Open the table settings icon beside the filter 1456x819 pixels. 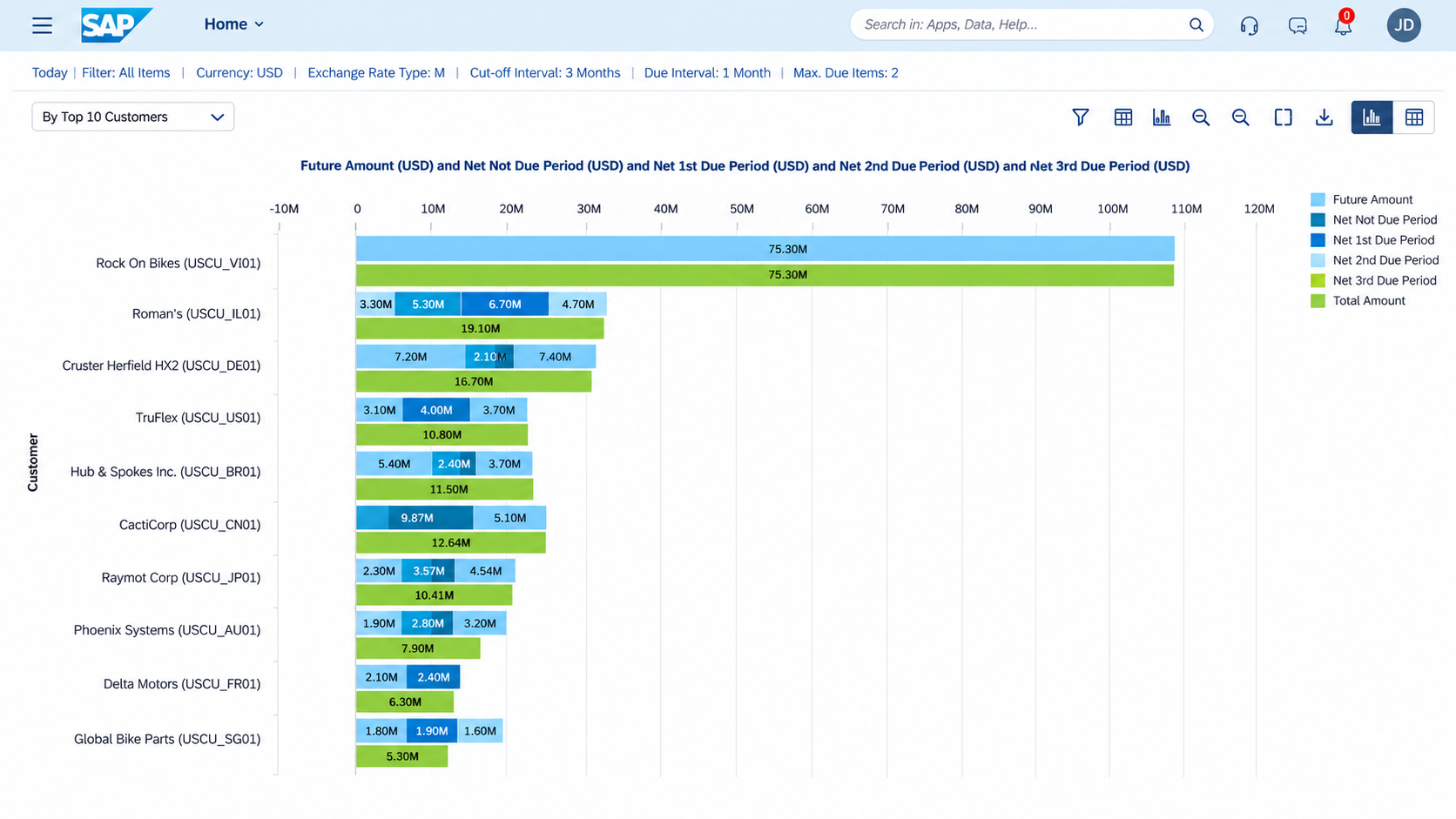(1123, 117)
